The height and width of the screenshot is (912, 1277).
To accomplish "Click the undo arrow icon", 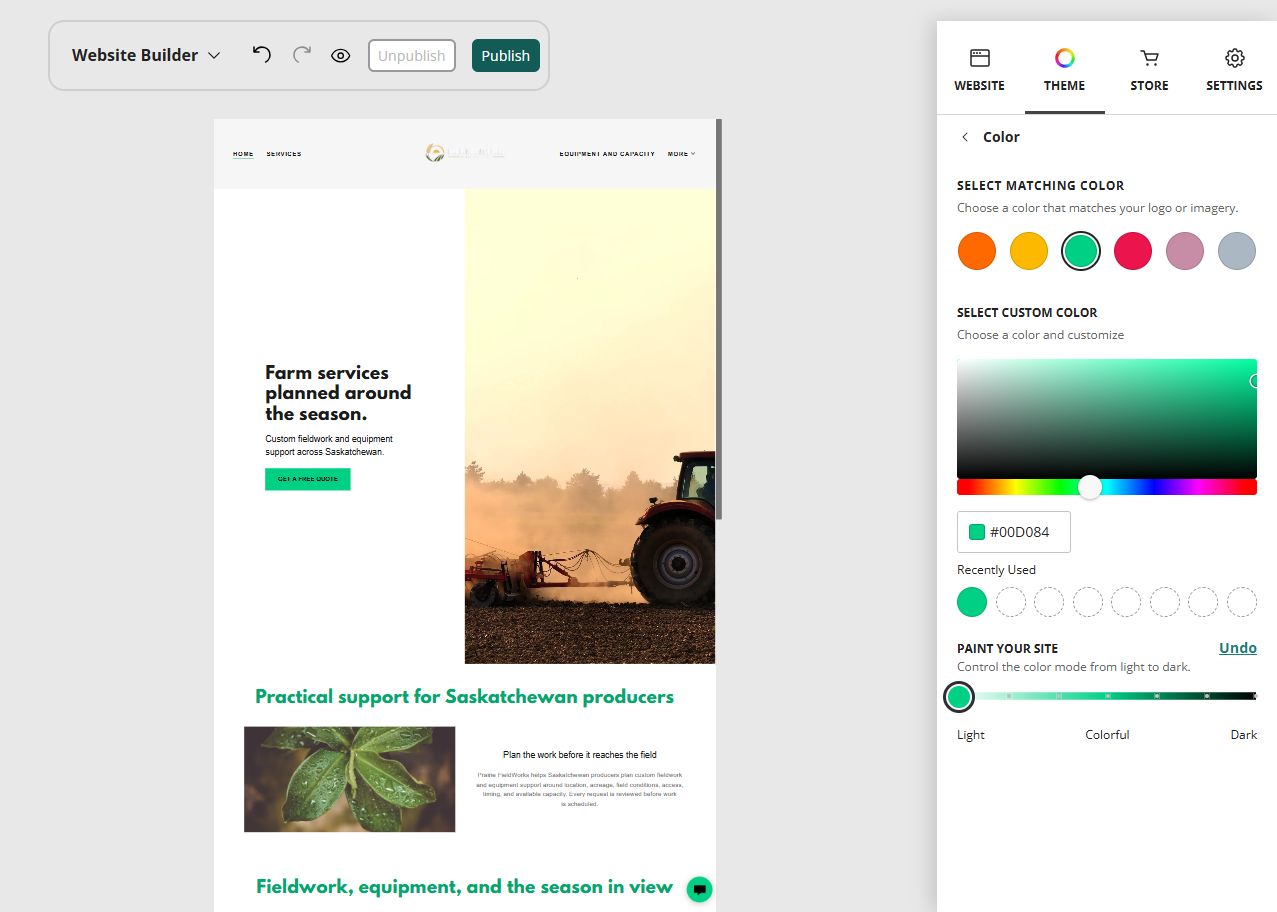I will pos(262,55).
